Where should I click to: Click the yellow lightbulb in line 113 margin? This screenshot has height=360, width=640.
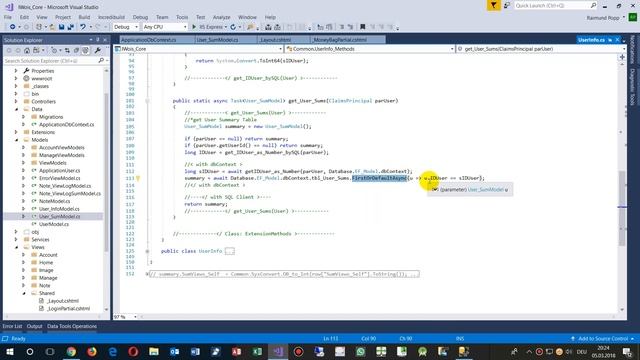pyautogui.click(x=138, y=178)
